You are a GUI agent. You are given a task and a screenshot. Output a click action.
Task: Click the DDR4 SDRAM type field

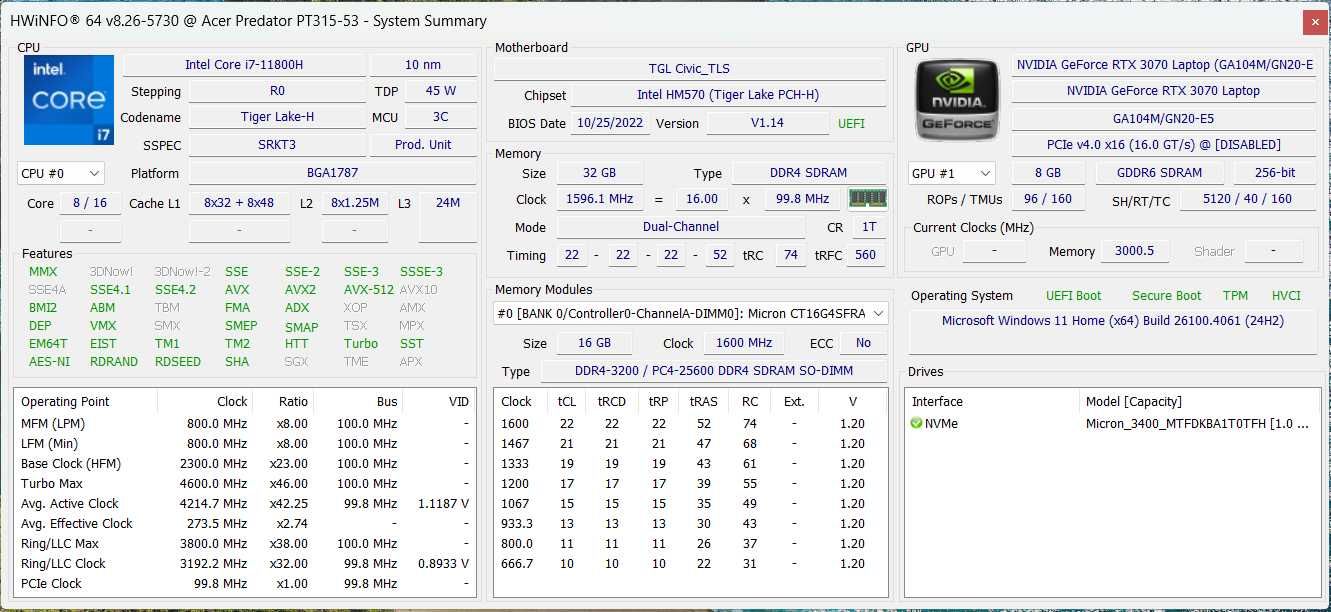(807, 173)
